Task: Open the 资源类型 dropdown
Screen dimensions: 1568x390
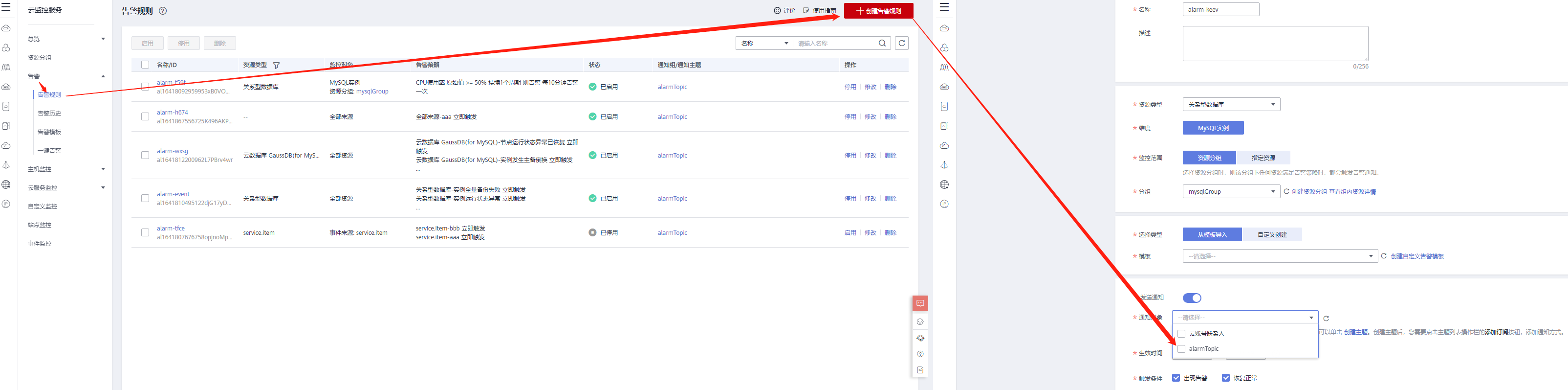Action: [1231, 105]
